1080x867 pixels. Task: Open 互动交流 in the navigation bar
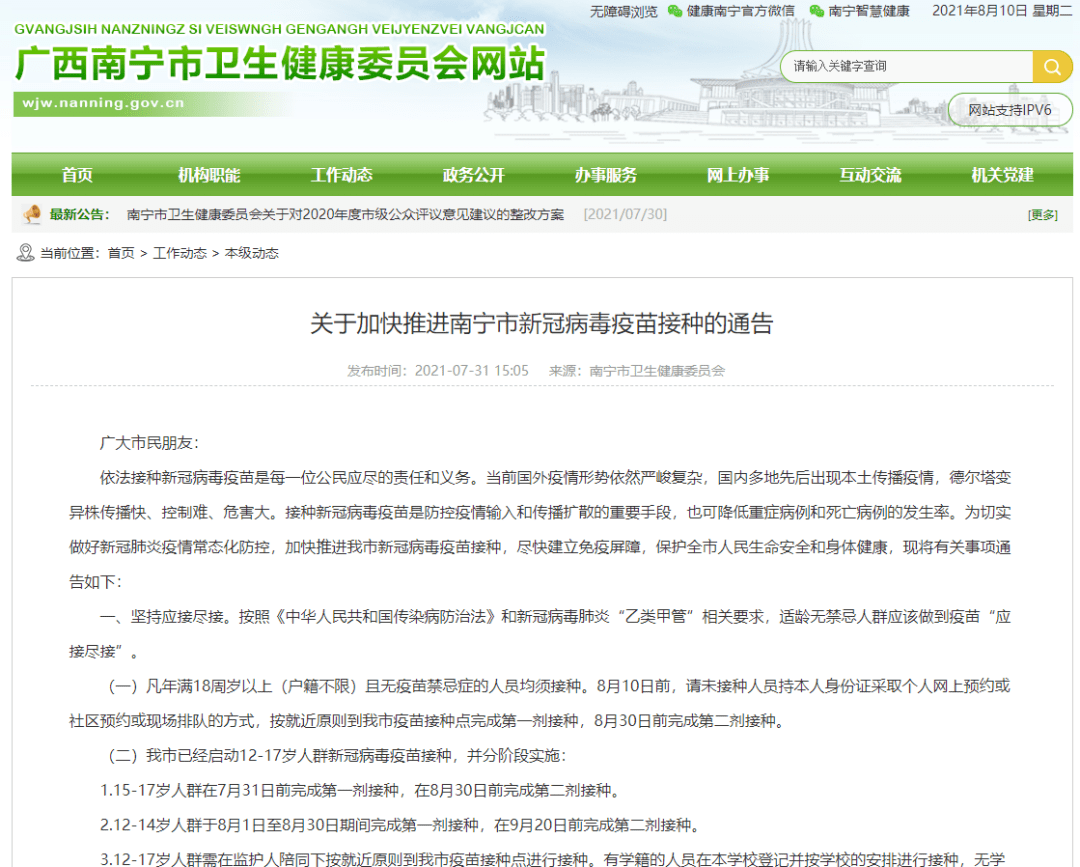coord(870,175)
